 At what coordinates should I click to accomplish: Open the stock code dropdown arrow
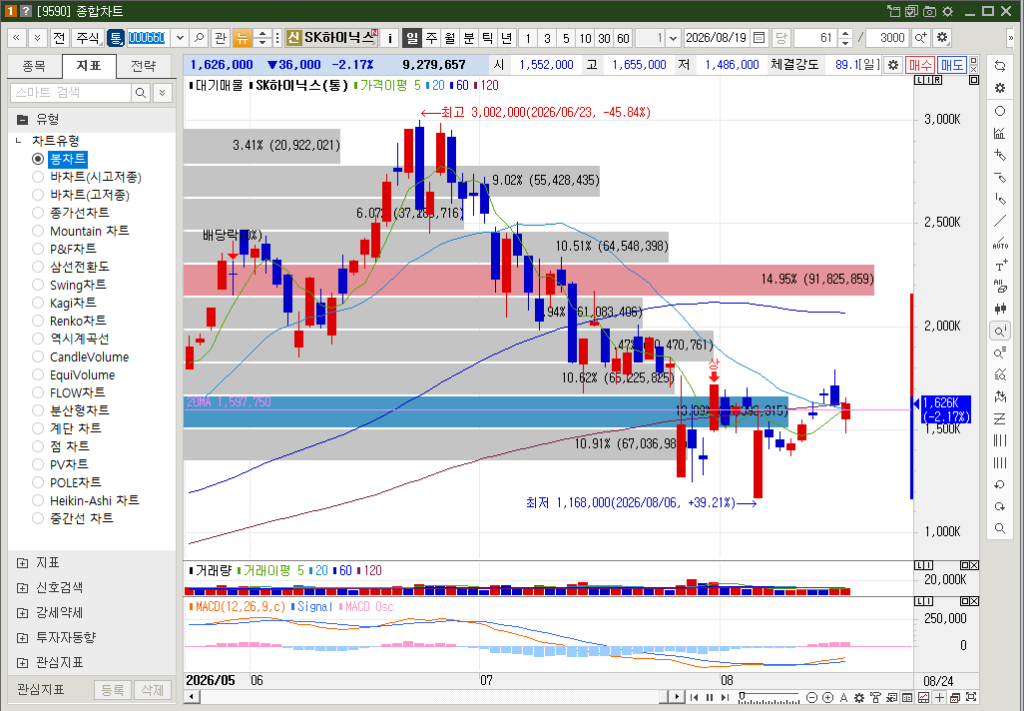click(x=180, y=38)
